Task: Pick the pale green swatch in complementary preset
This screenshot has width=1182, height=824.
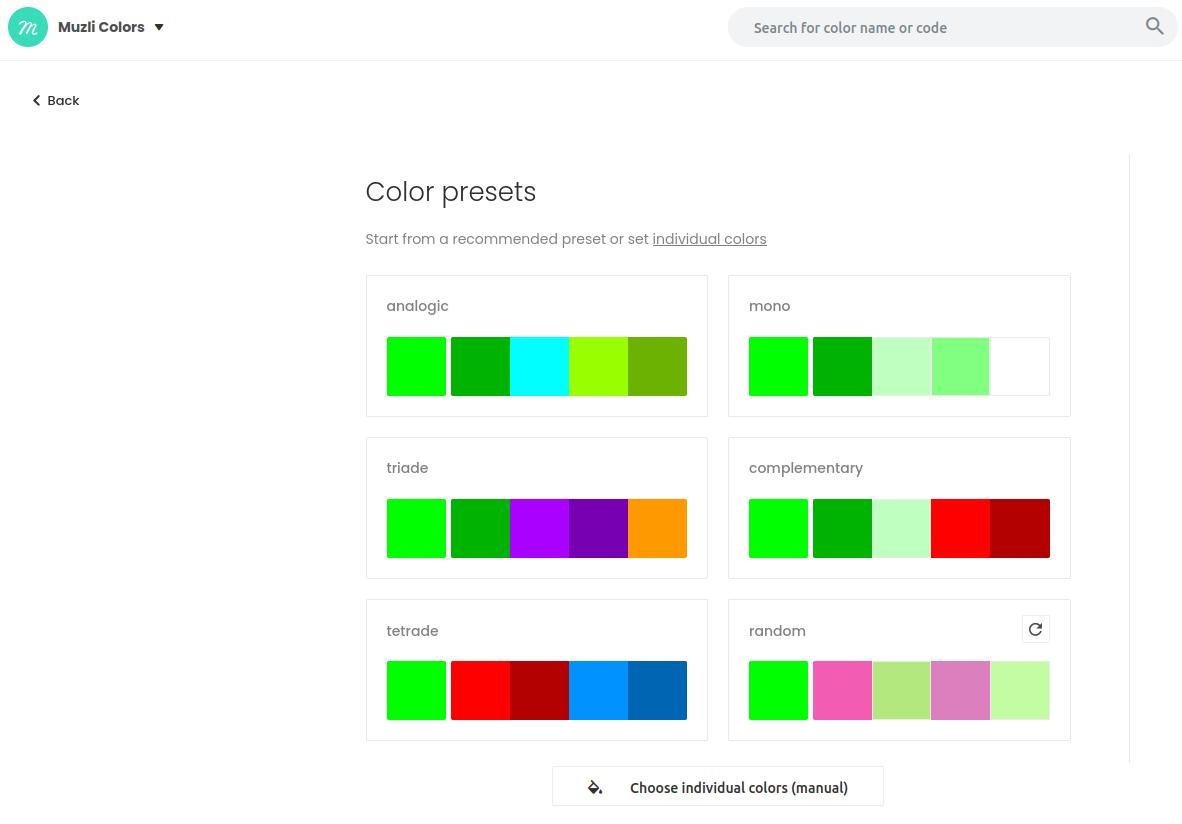Action: point(902,528)
